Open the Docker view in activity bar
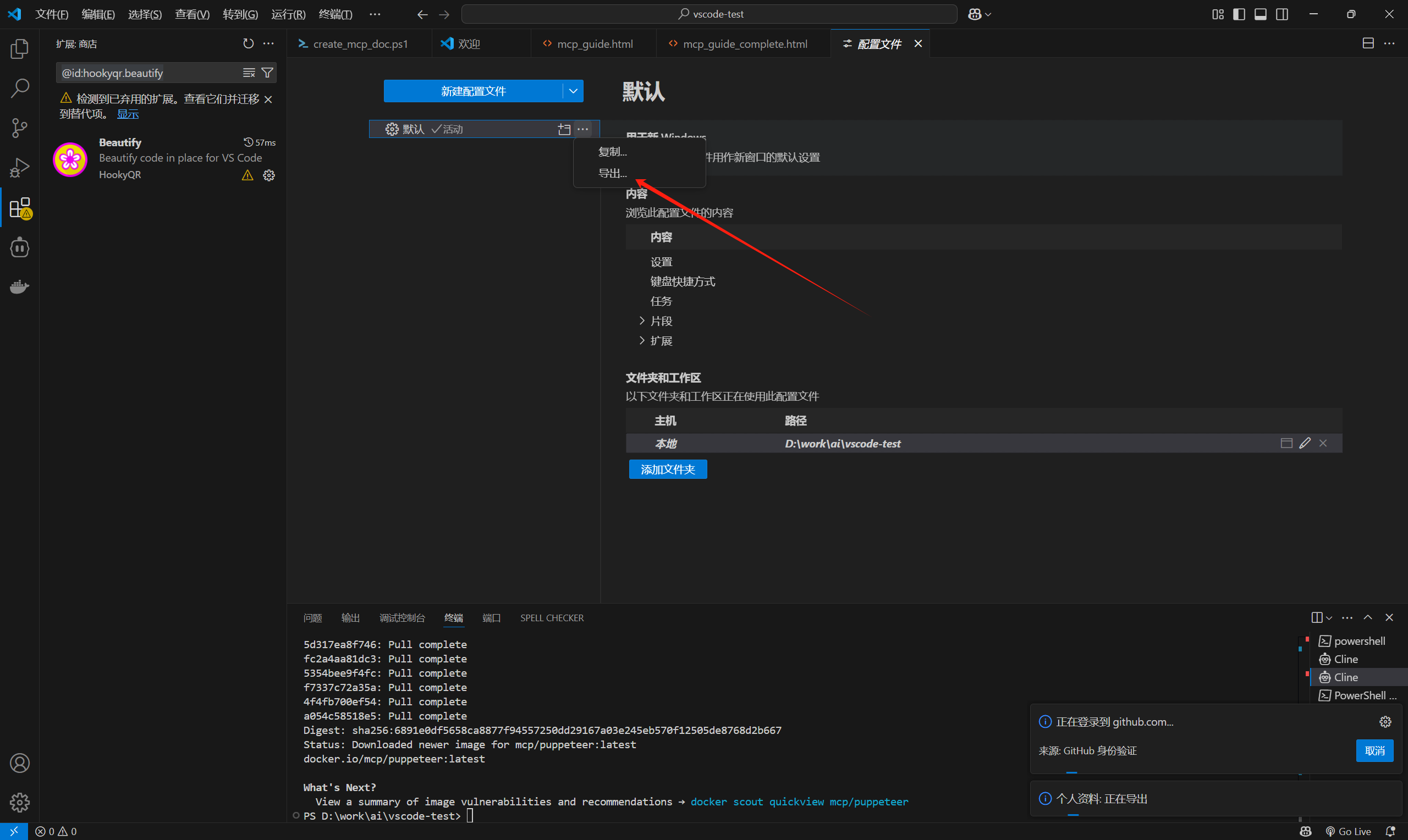The image size is (1408, 840). tap(20, 287)
